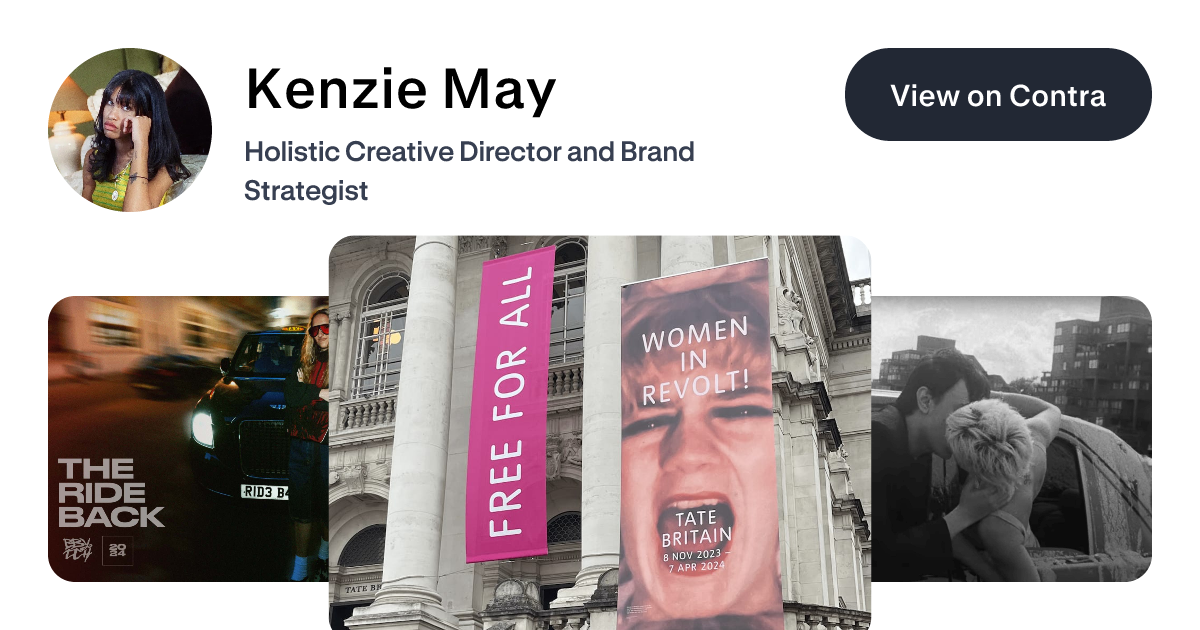
Task: Open the Tate Britain project thumbnail
Action: (x=600, y=433)
